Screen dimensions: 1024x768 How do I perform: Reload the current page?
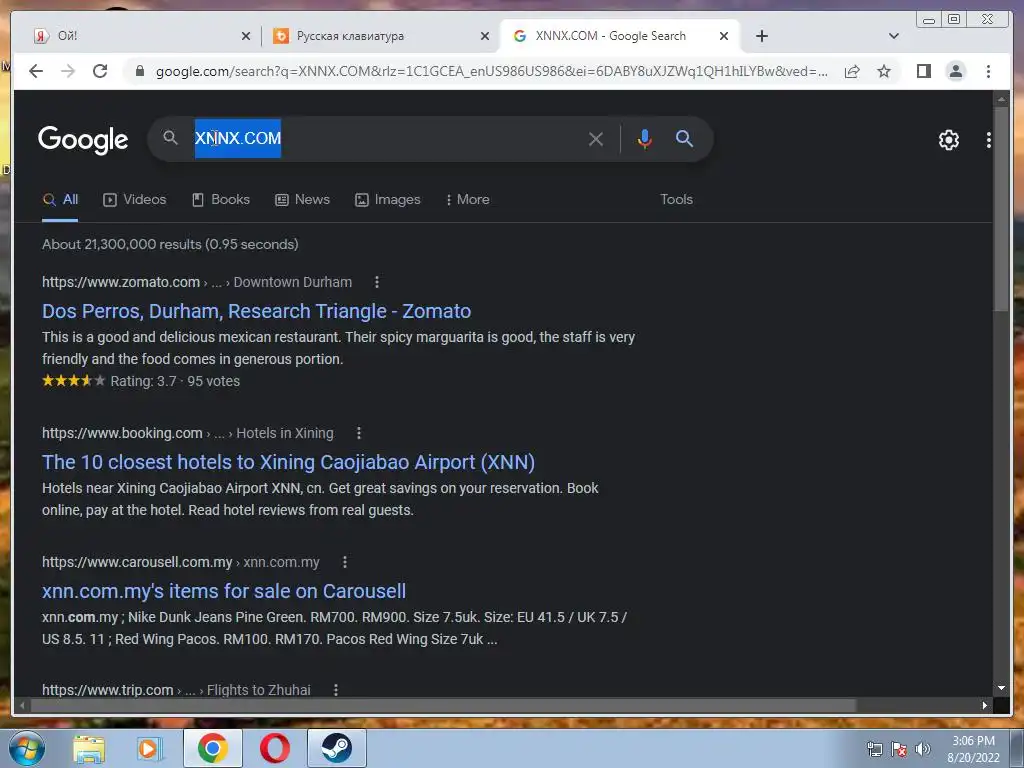[100, 71]
